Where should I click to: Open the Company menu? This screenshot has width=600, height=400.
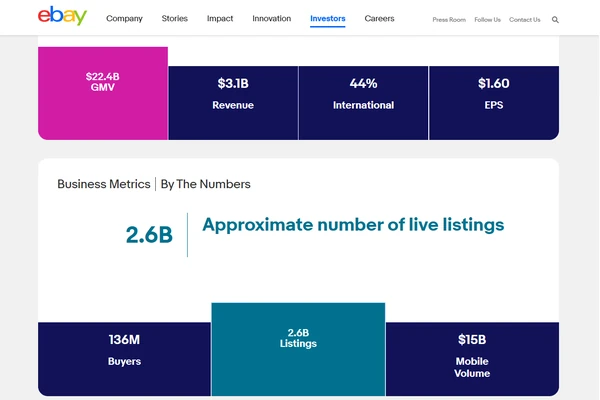point(124,18)
